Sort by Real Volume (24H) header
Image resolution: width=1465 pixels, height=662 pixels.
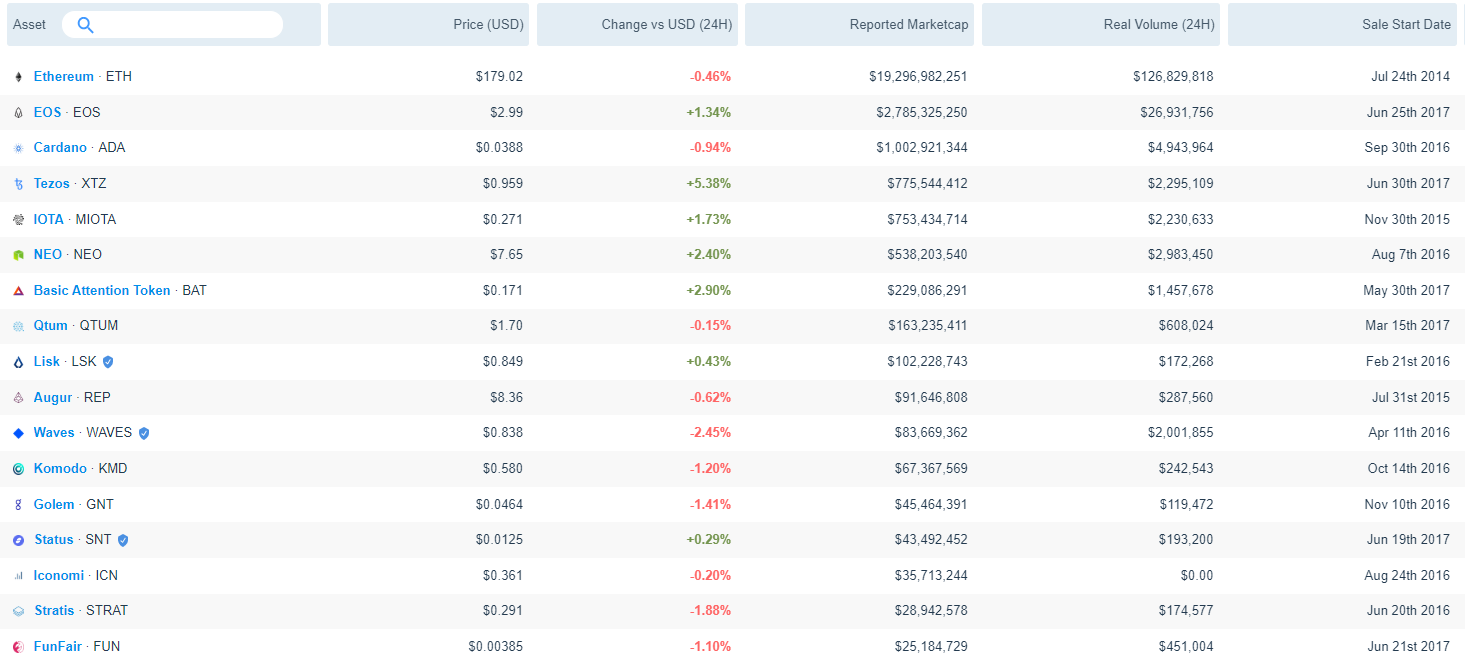1101,25
